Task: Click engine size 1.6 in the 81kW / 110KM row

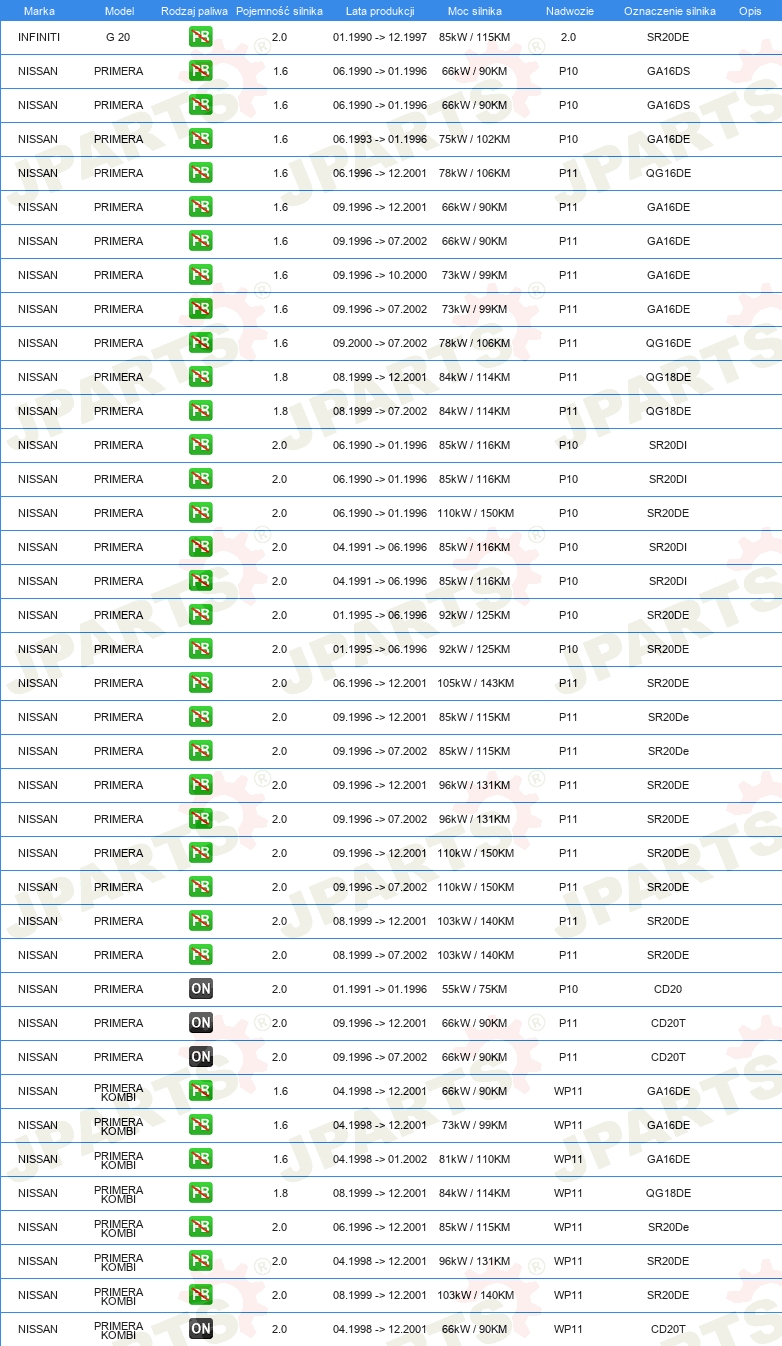Action: coord(280,1159)
